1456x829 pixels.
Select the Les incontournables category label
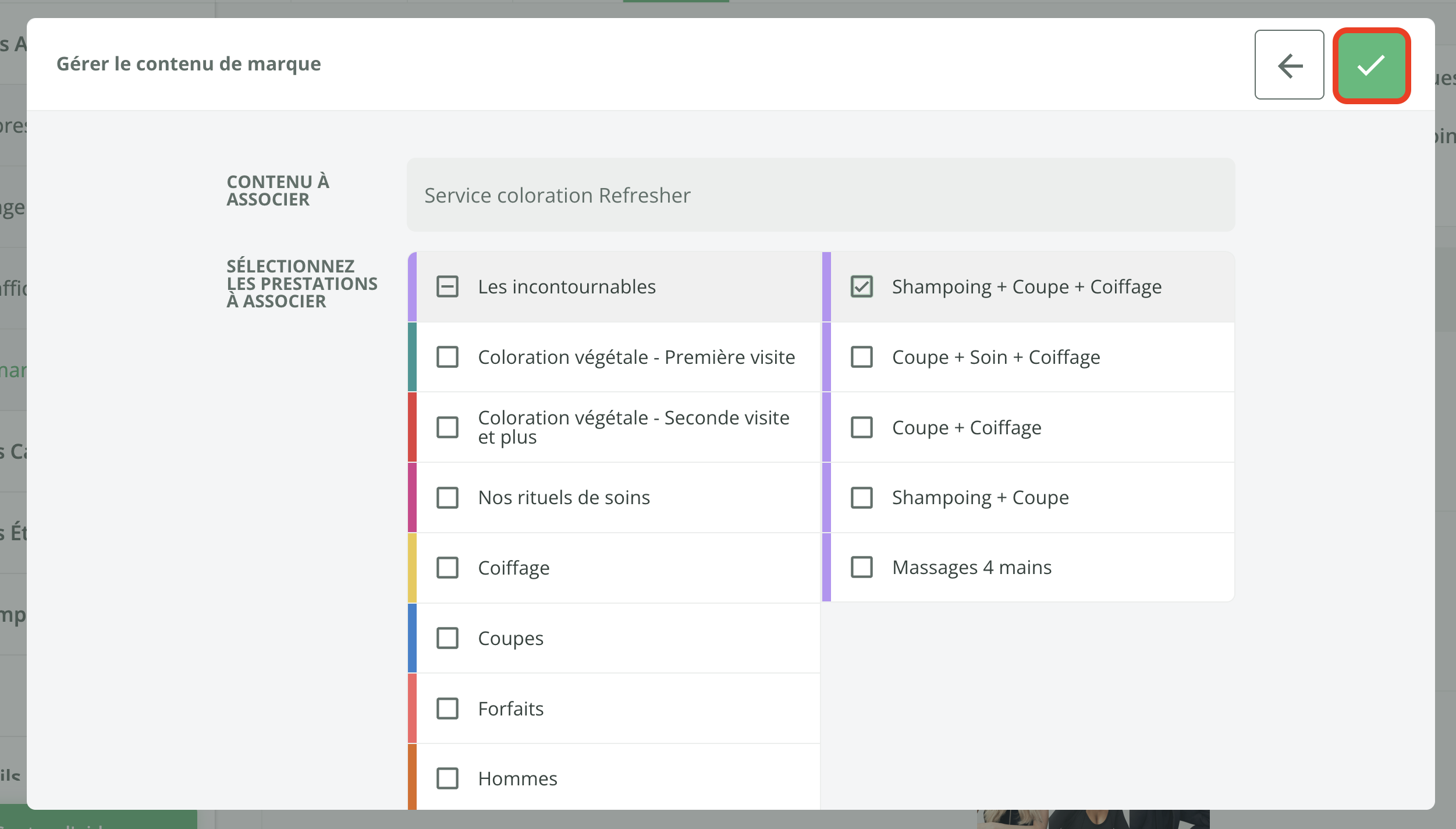[x=566, y=286]
